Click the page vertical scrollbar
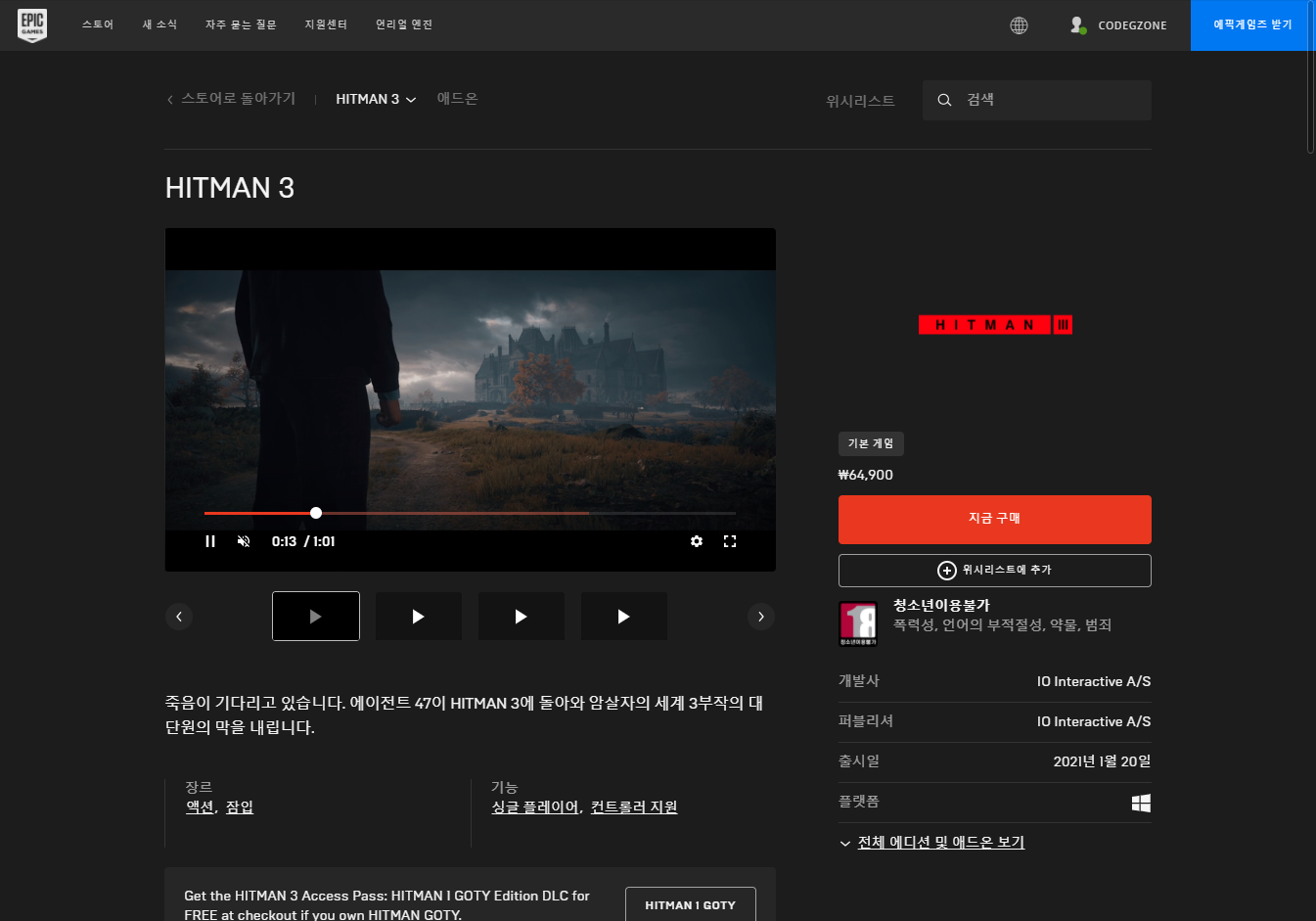 pos(1311,76)
